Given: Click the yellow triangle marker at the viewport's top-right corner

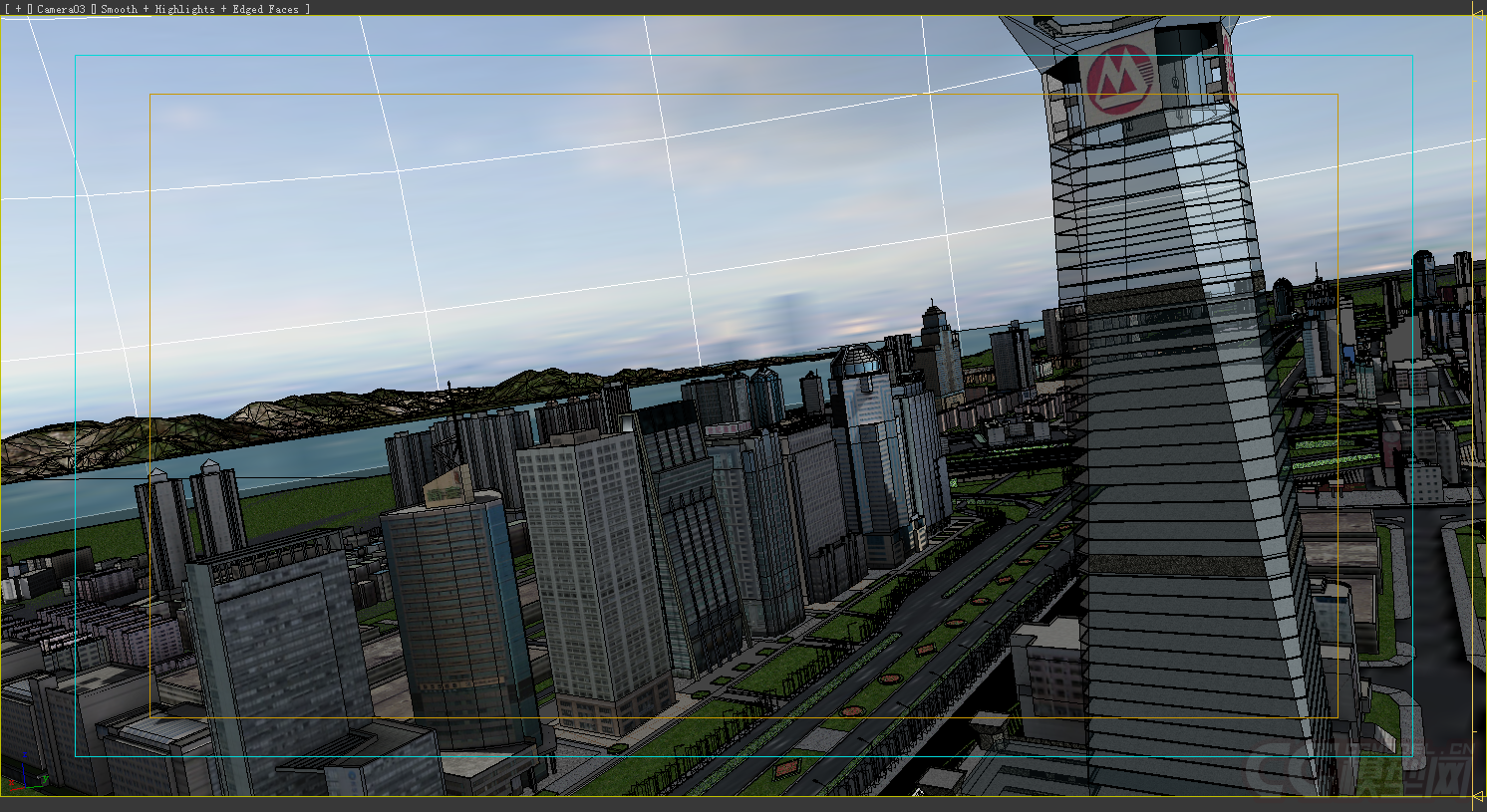Looking at the screenshot, I should [x=1478, y=15].
